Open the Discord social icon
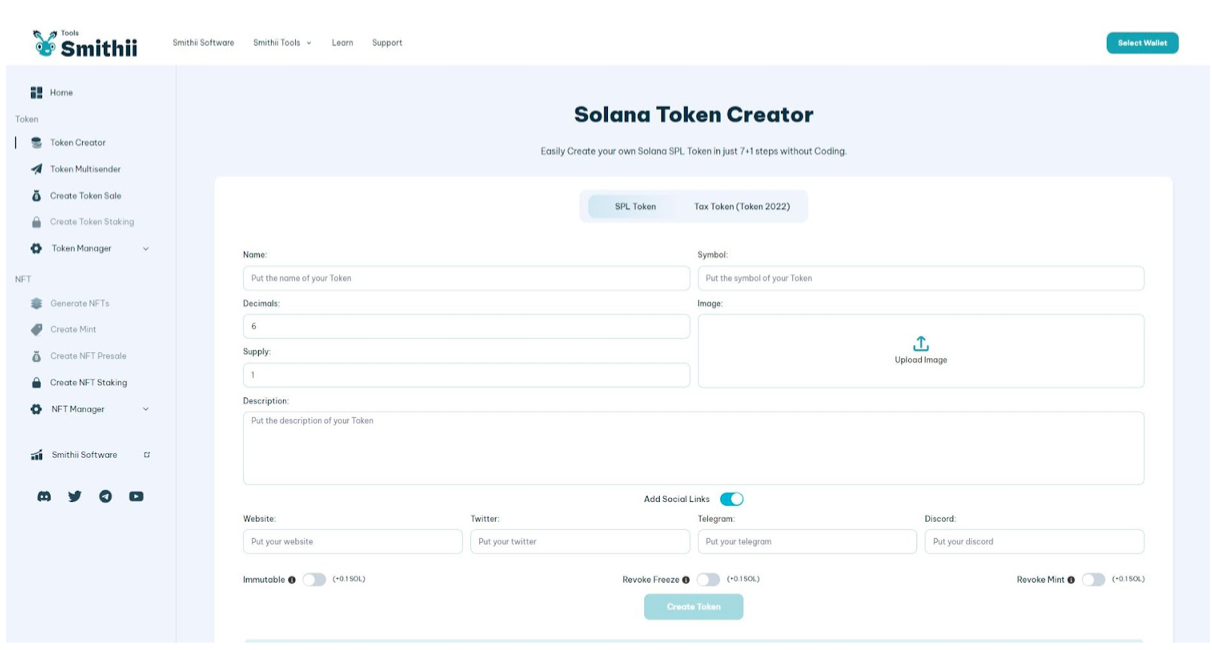This screenshot has width=1212, height=650. 44,496
